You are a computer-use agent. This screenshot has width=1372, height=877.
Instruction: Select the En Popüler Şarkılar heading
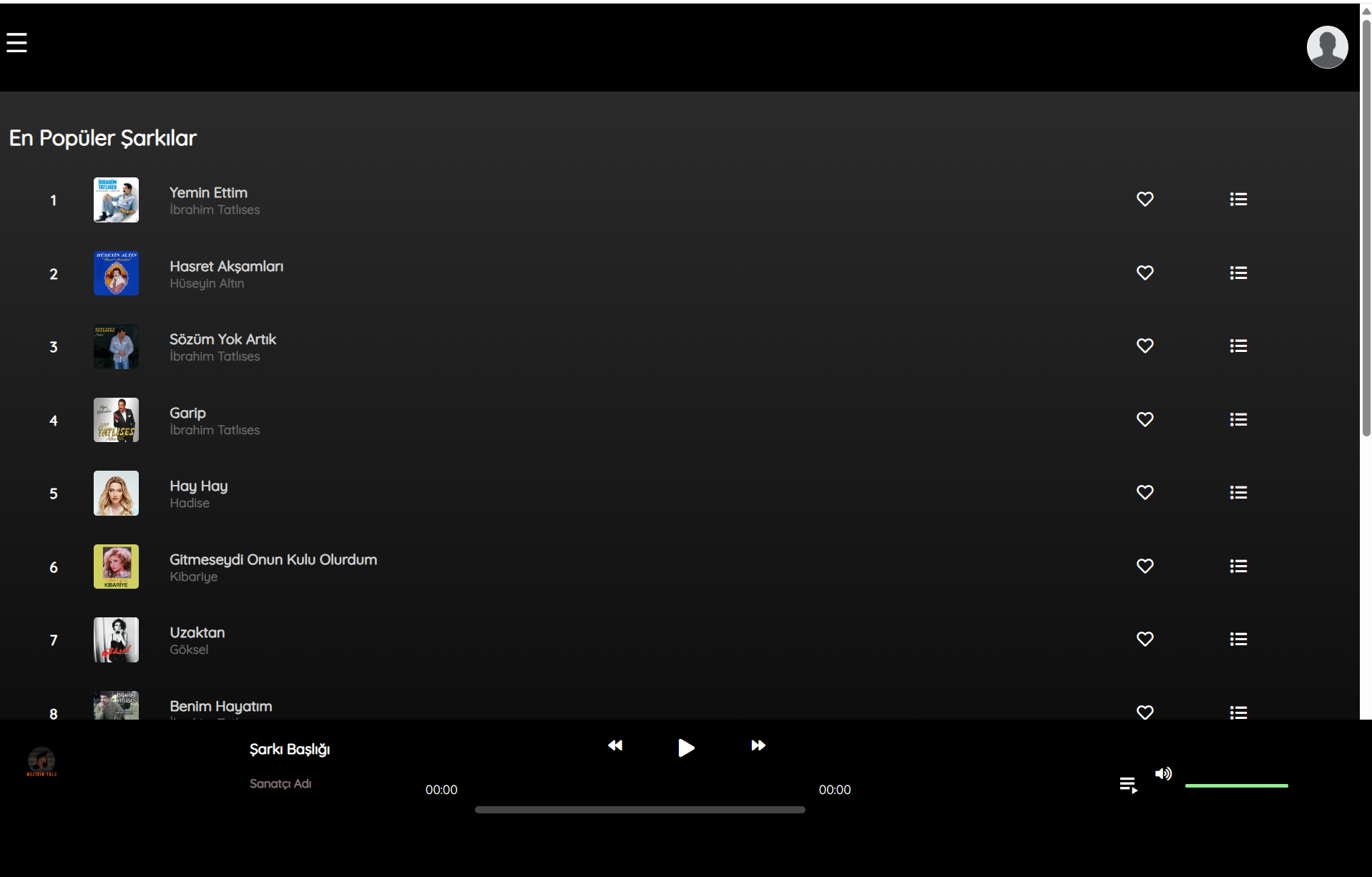click(102, 137)
